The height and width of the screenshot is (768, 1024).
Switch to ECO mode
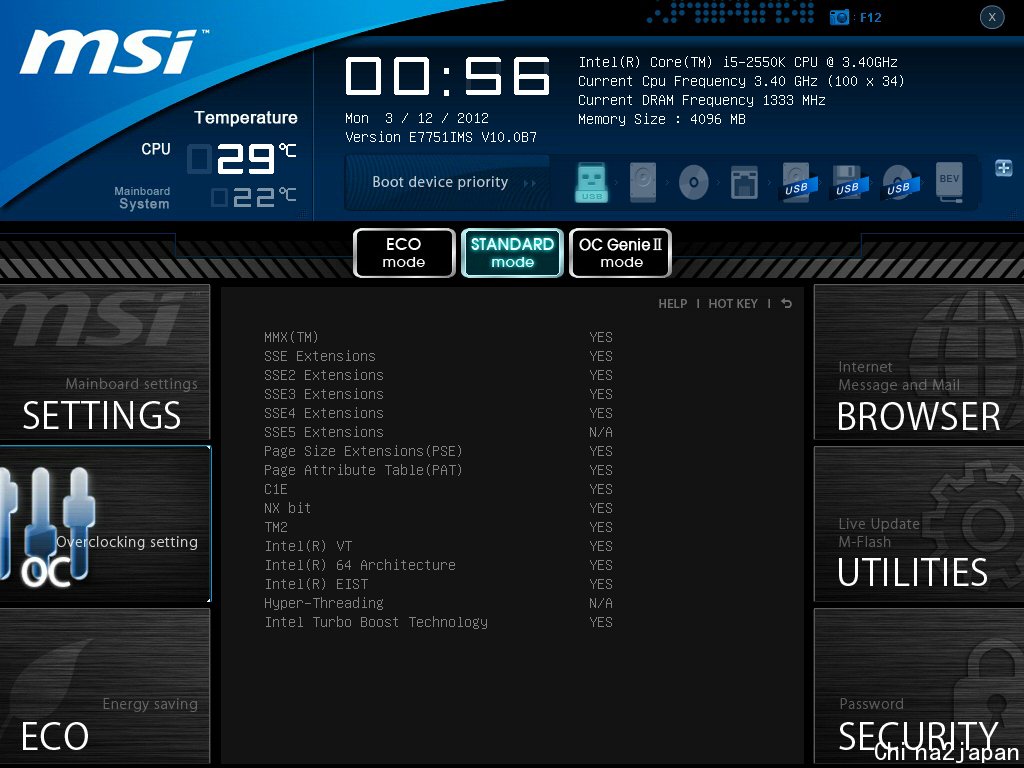coord(404,253)
